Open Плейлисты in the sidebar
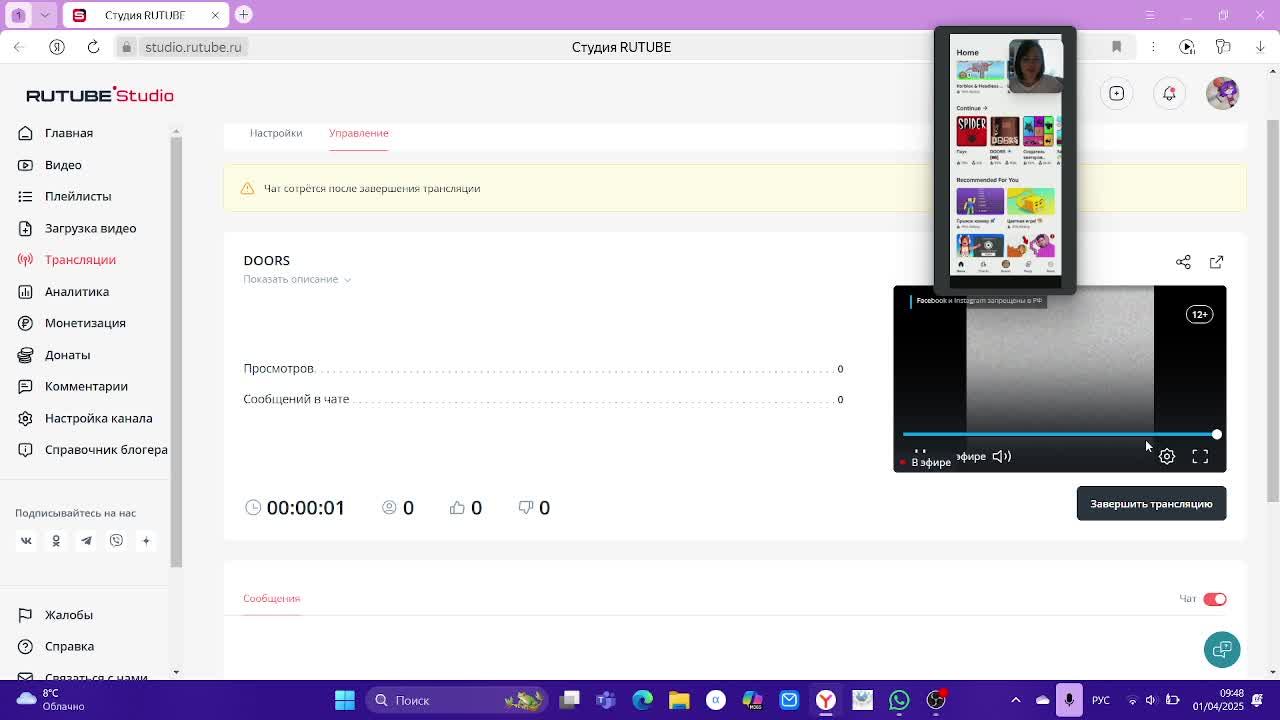 click(78, 196)
